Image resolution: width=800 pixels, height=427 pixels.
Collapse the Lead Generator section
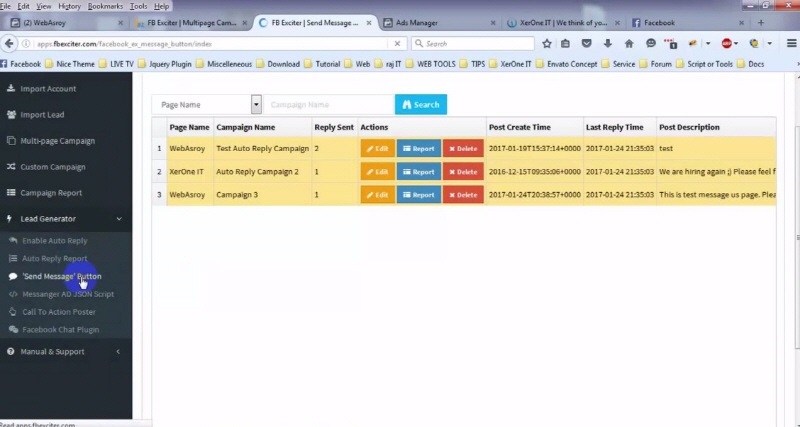[66, 219]
